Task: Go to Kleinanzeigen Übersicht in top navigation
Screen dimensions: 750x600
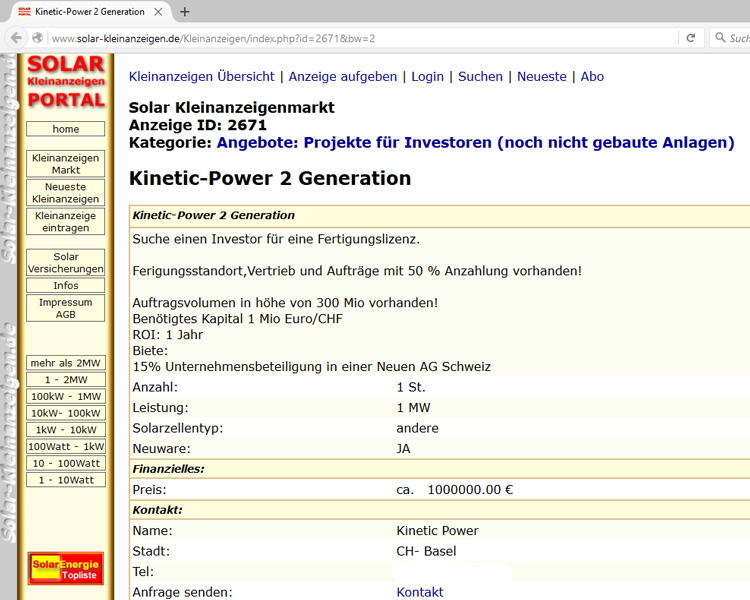Action: pos(201,76)
